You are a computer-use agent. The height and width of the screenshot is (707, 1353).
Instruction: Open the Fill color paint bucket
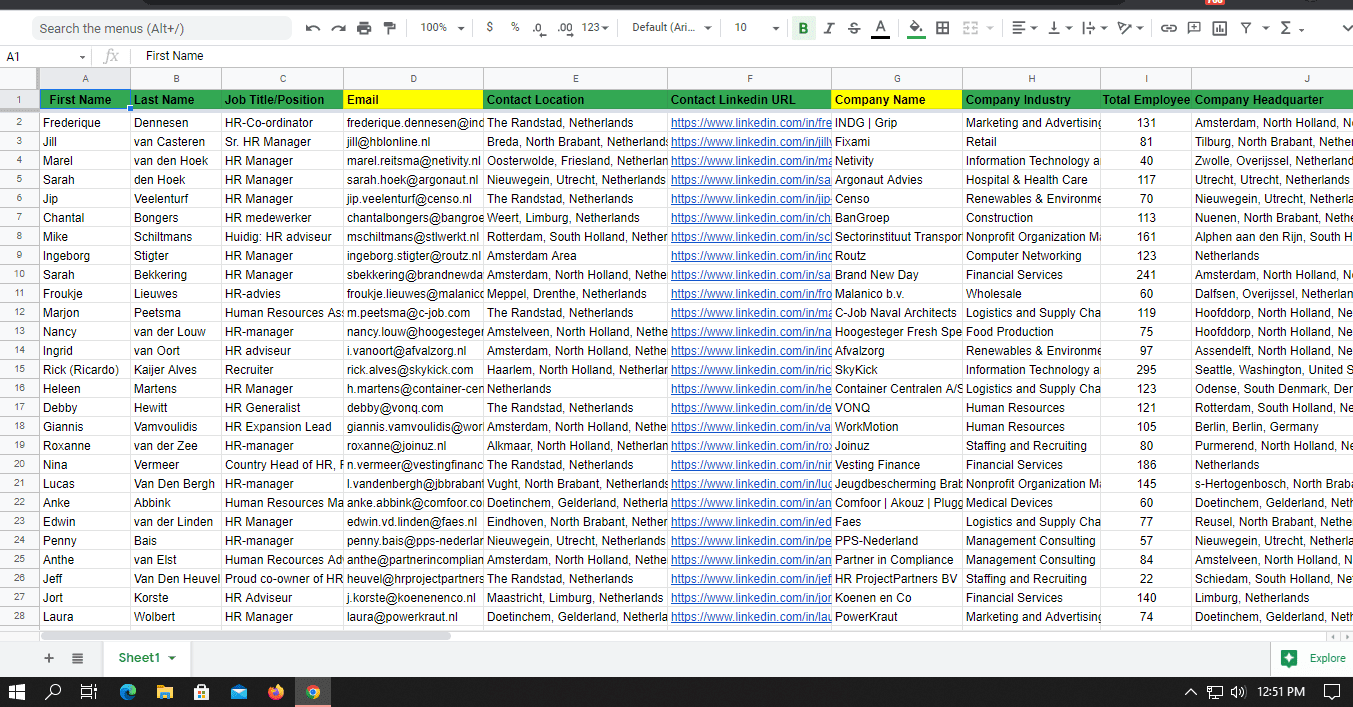point(915,28)
